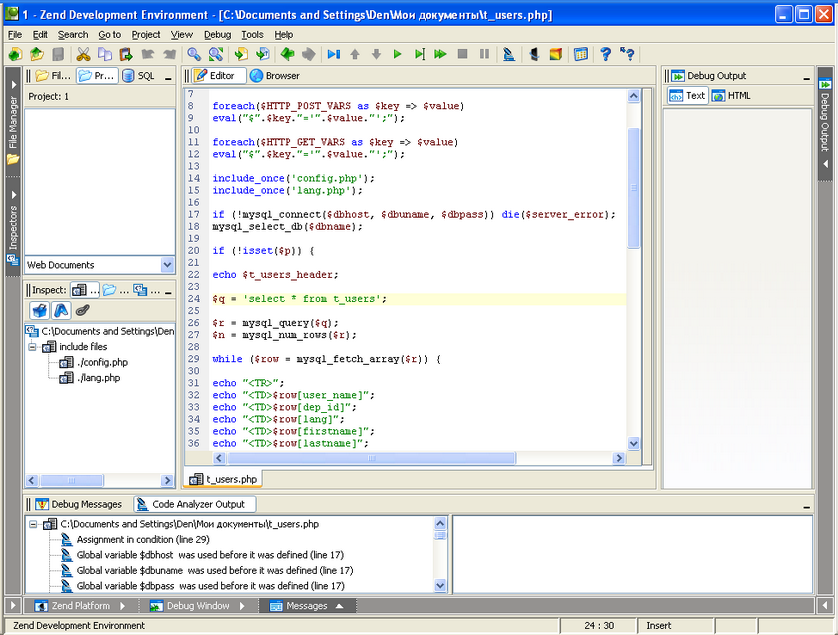Switch to the SQL tab
The image size is (838, 635).
[x=138, y=76]
